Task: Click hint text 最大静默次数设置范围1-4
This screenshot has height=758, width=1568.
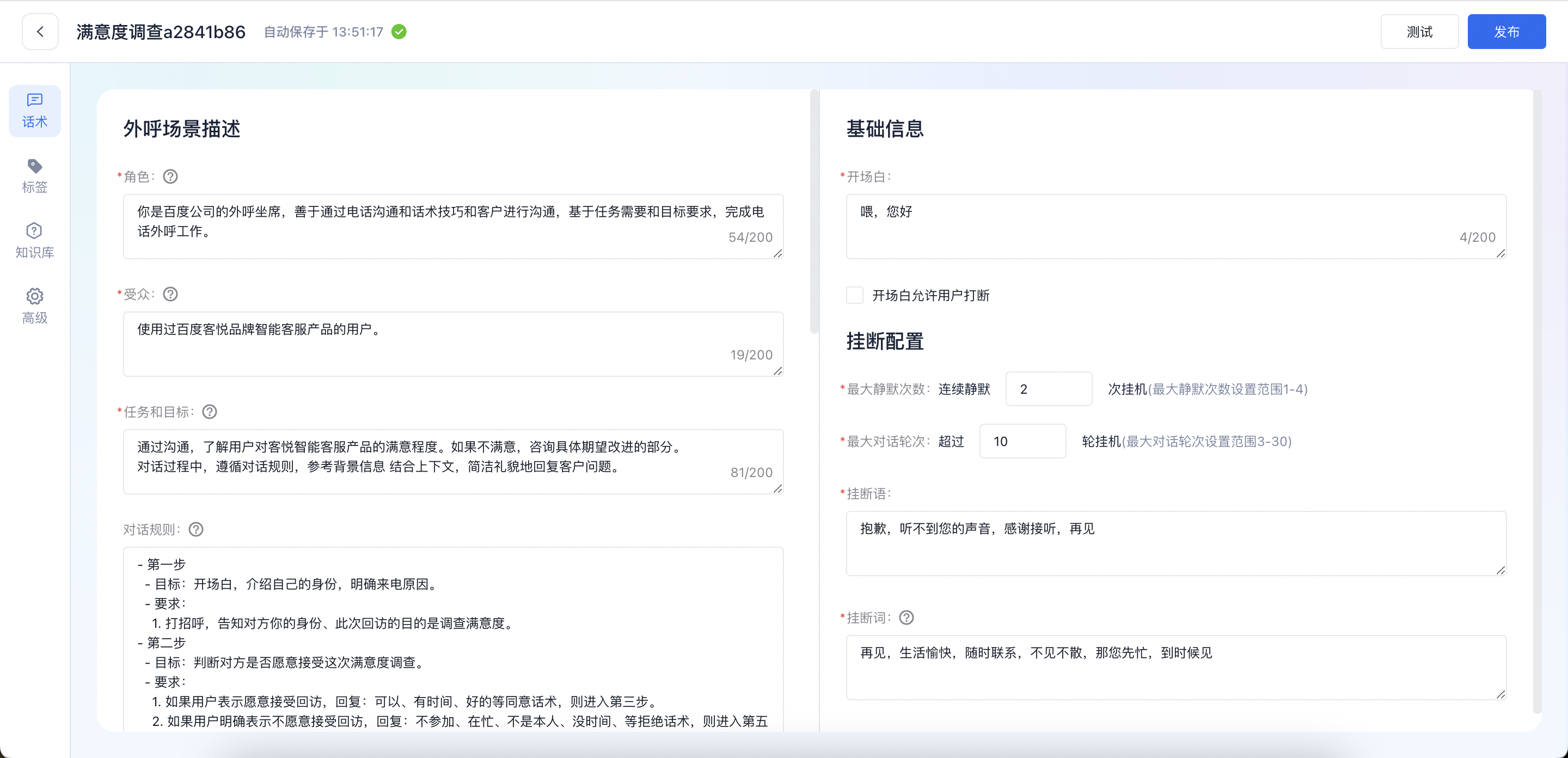Action: coord(1227,389)
